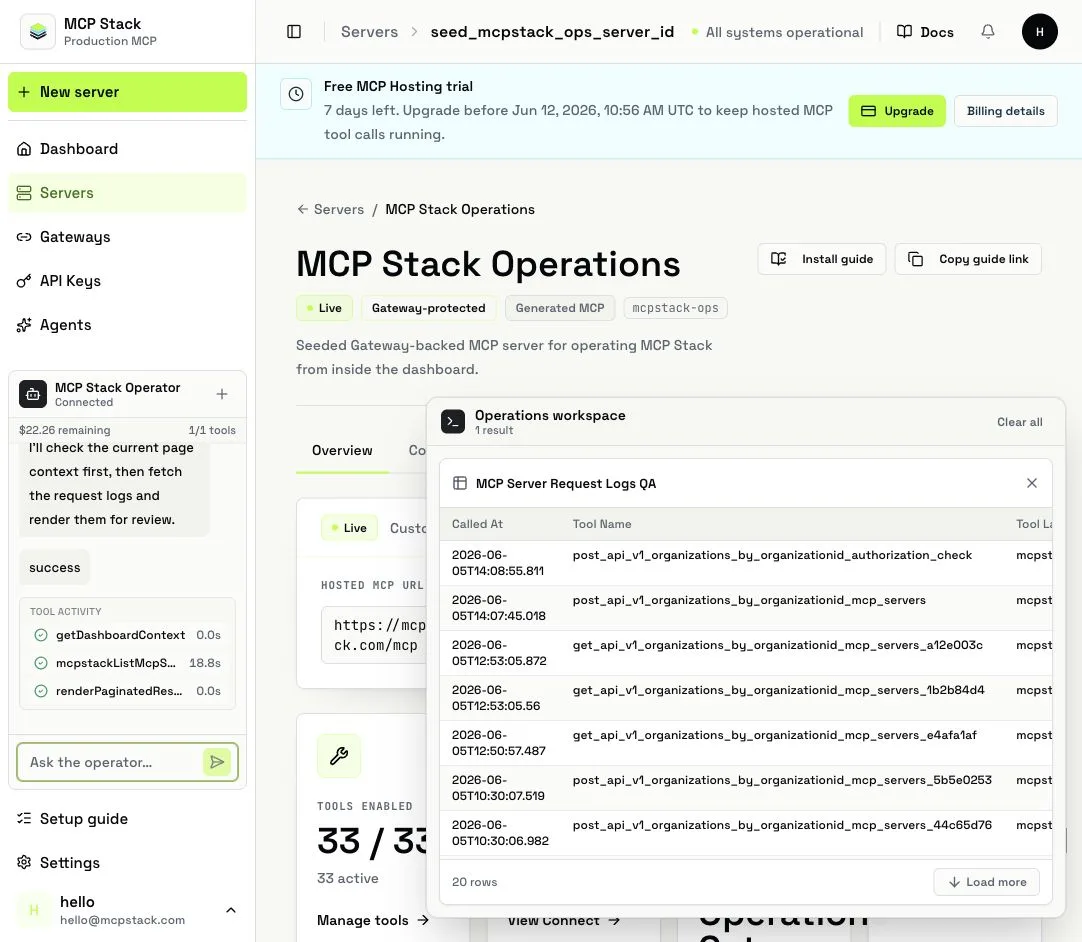1082x942 pixels.
Task: Open Billing details
Action: pyautogui.click(x=1005, y=111)
